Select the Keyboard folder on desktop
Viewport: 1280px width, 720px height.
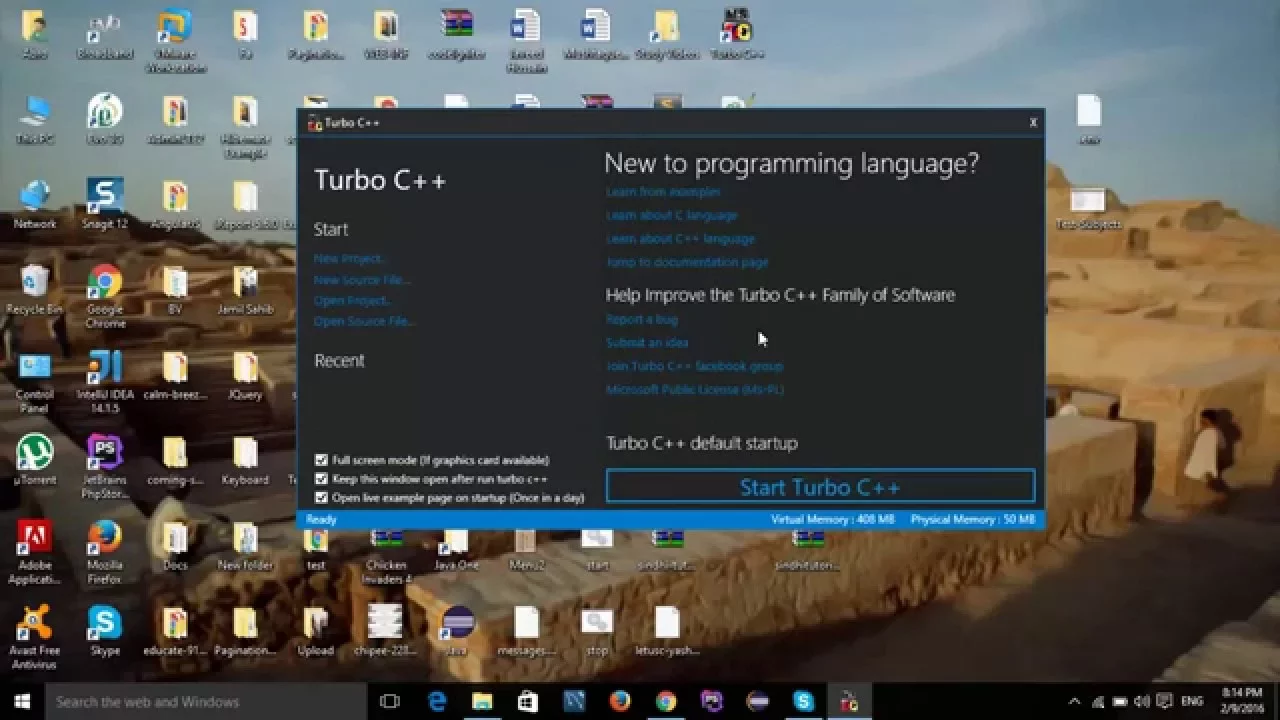(245, 460)
